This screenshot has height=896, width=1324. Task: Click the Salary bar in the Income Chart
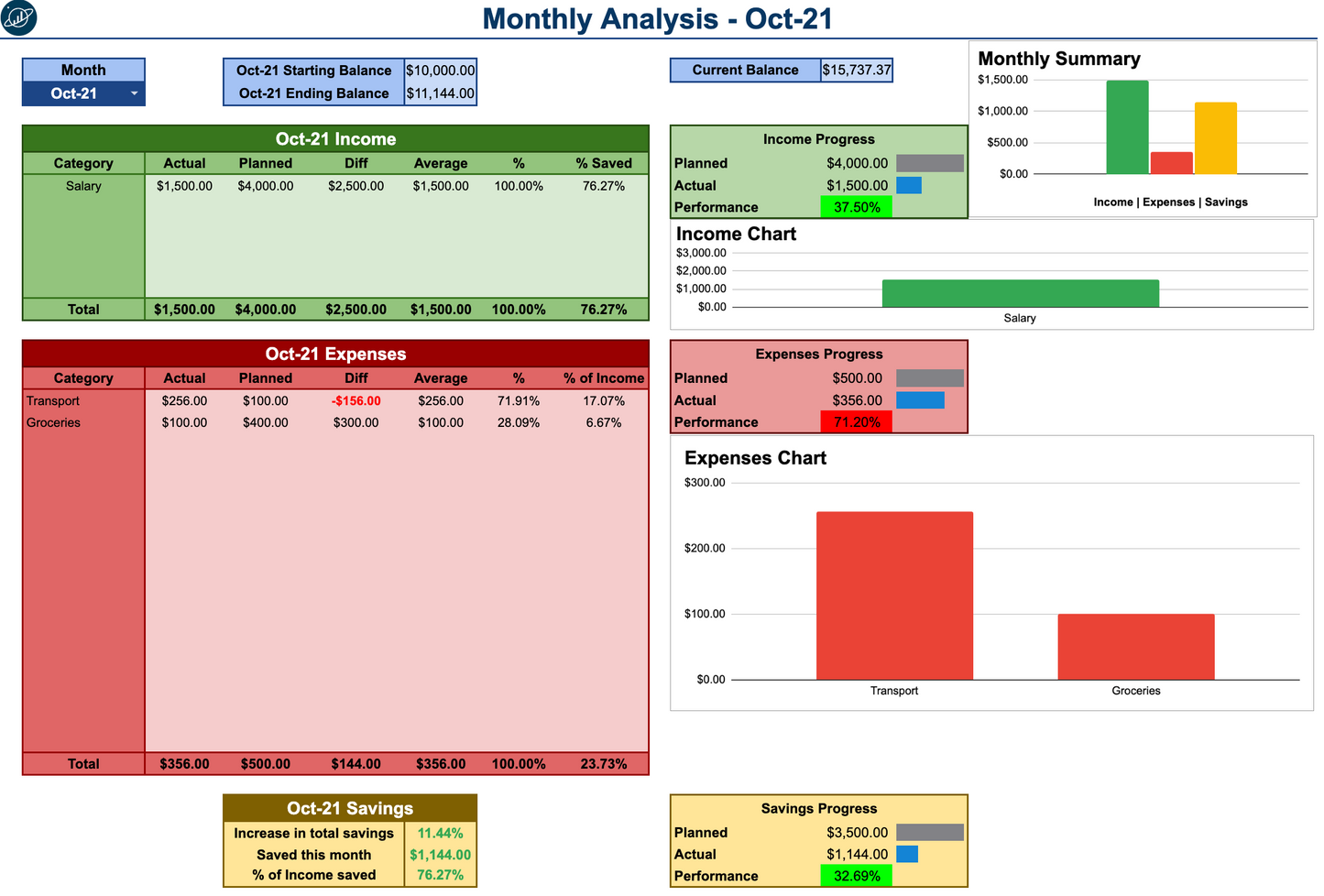point(1019,292)
